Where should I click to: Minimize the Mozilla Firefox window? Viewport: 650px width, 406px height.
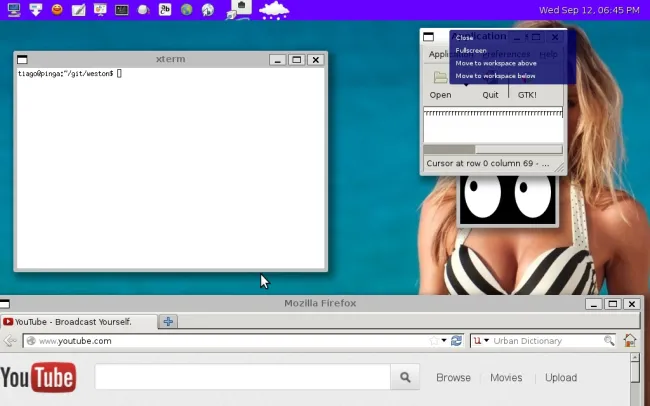[x=594, y=304]
